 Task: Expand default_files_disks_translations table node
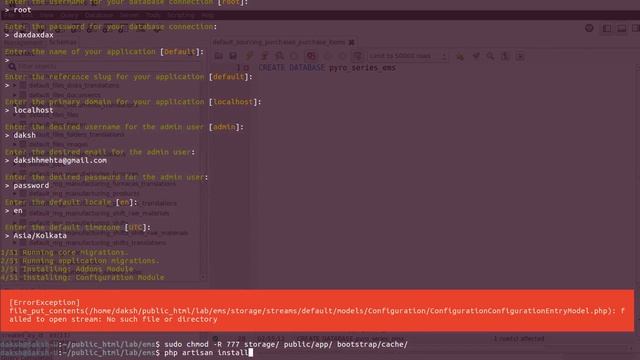pos(15,85)
